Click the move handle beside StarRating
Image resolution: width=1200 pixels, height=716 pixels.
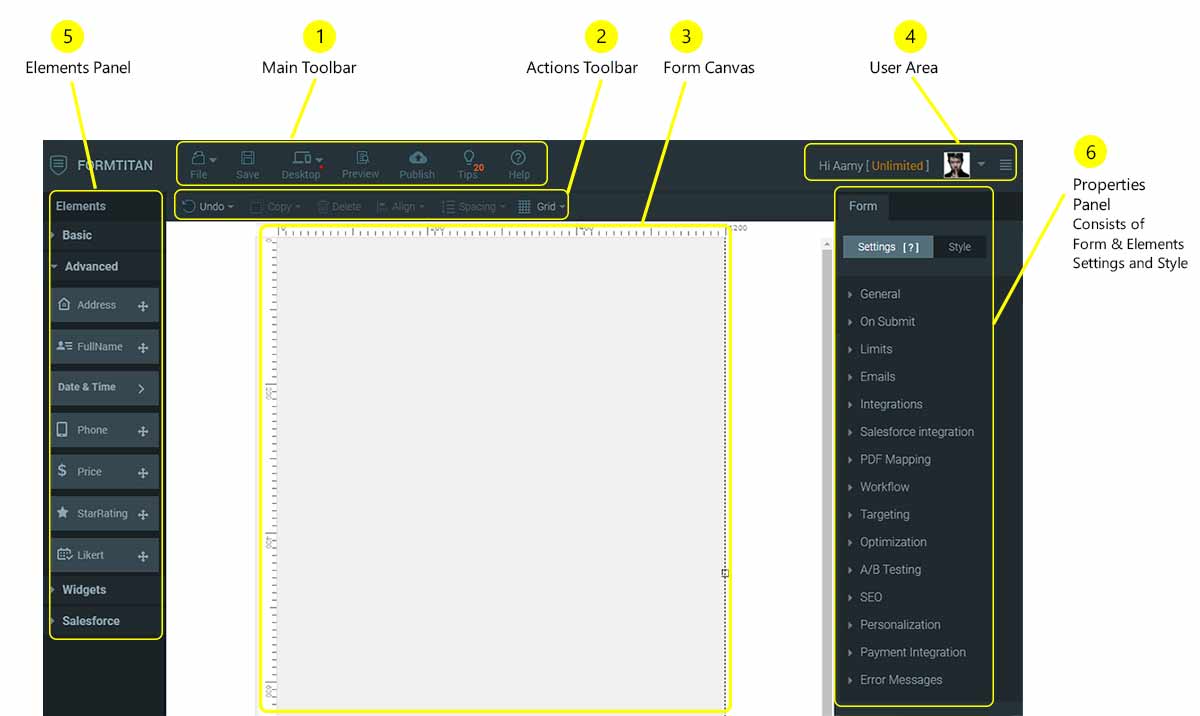tap(143, 515)
